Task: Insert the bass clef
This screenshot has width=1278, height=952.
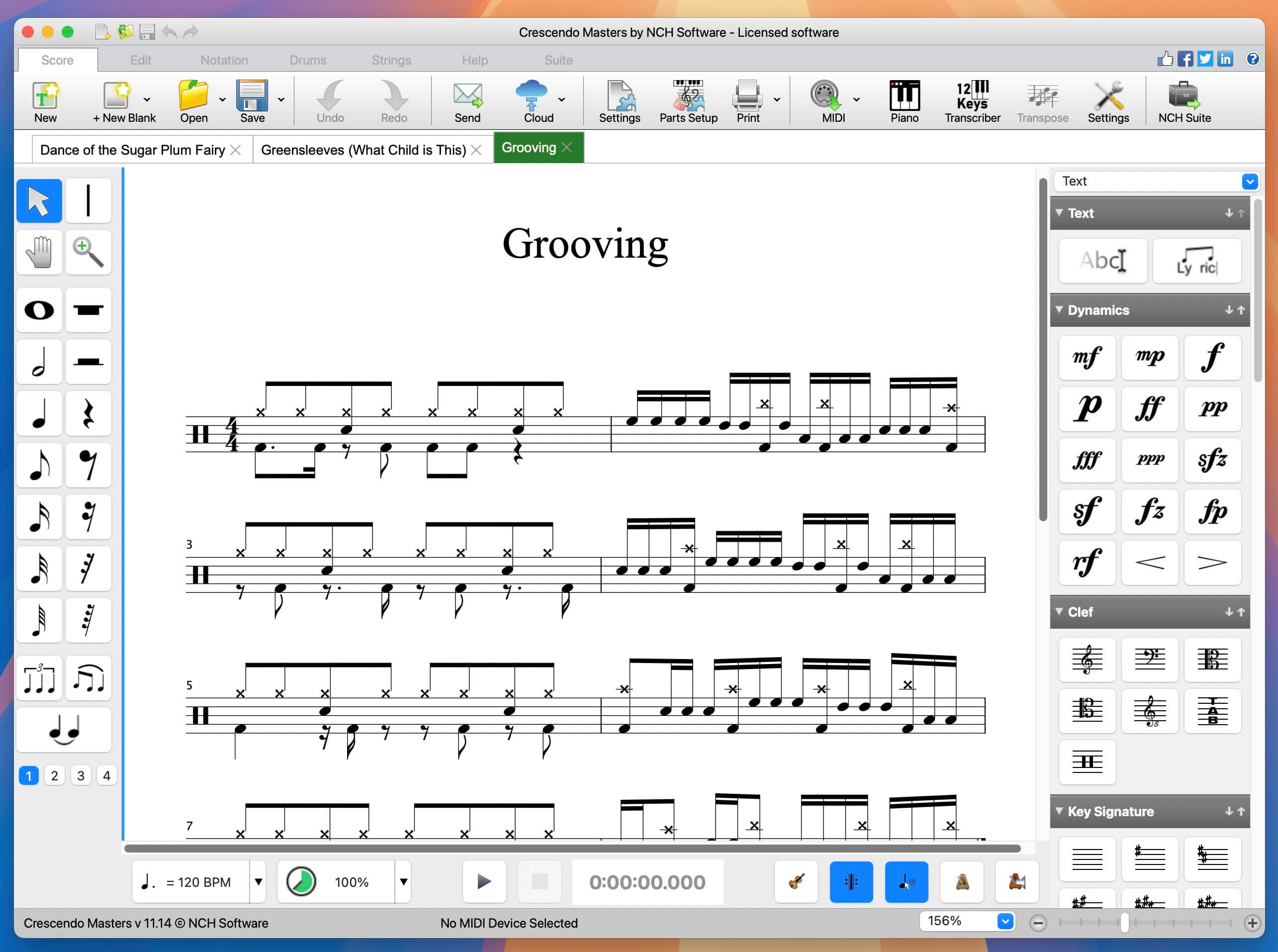Action: (1150, 659)
